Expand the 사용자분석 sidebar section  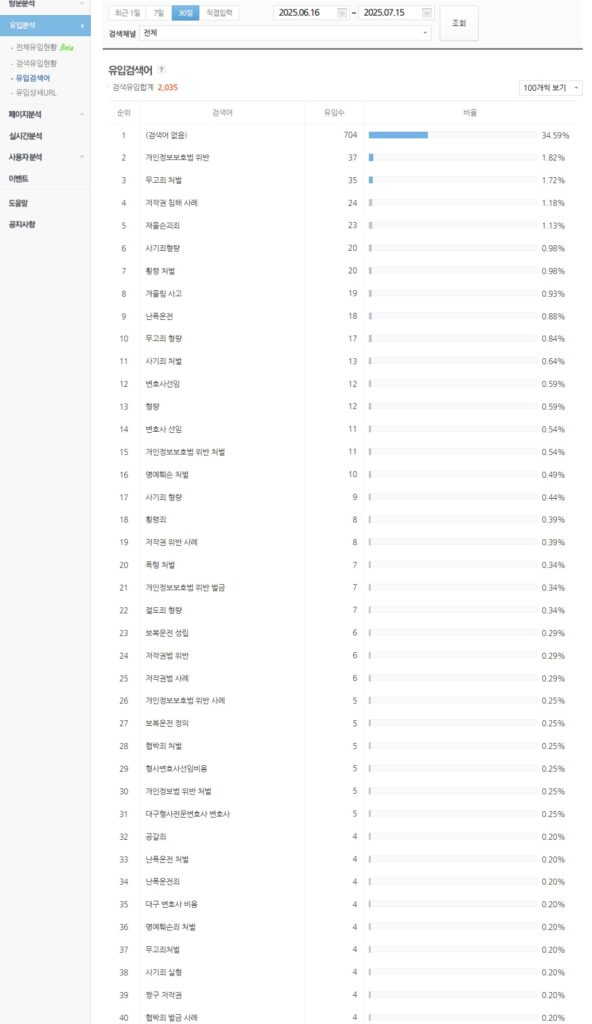point(45,157)
